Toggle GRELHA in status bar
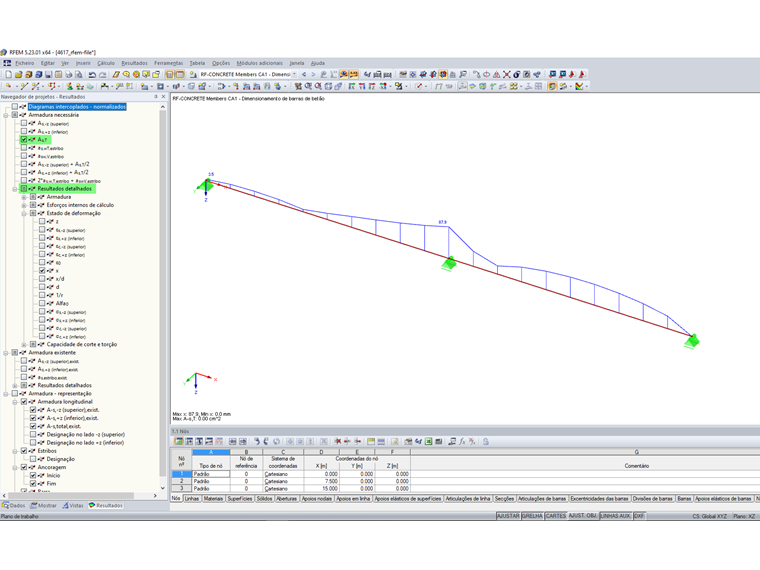The height and width of the screenshot is (570, 760). [532, 516]
